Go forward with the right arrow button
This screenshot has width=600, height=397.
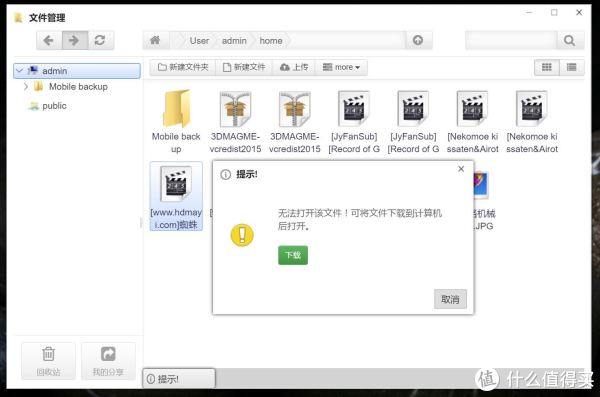(75, 40)
